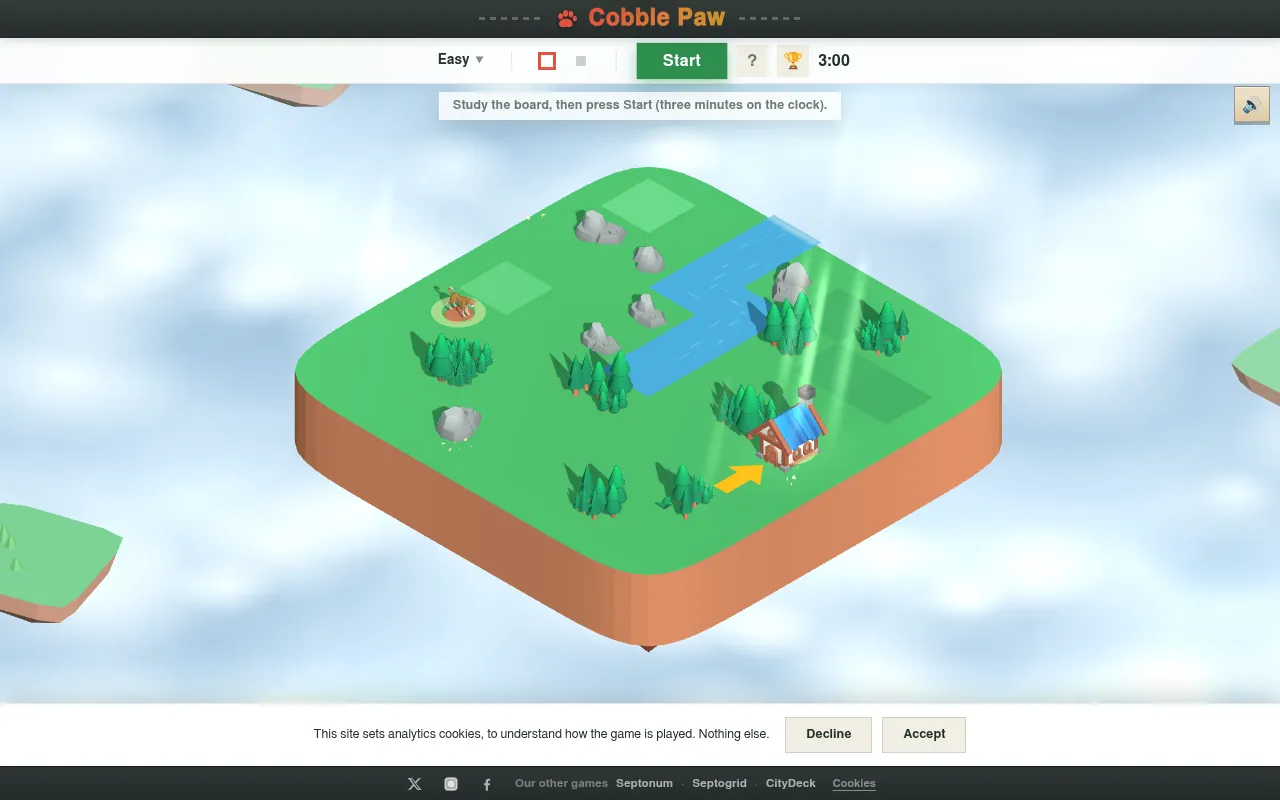Screen dimensions: 1280x800
Task: Click the Cobble Paw title
Action: pyautogui.click(x=657, y=18)
